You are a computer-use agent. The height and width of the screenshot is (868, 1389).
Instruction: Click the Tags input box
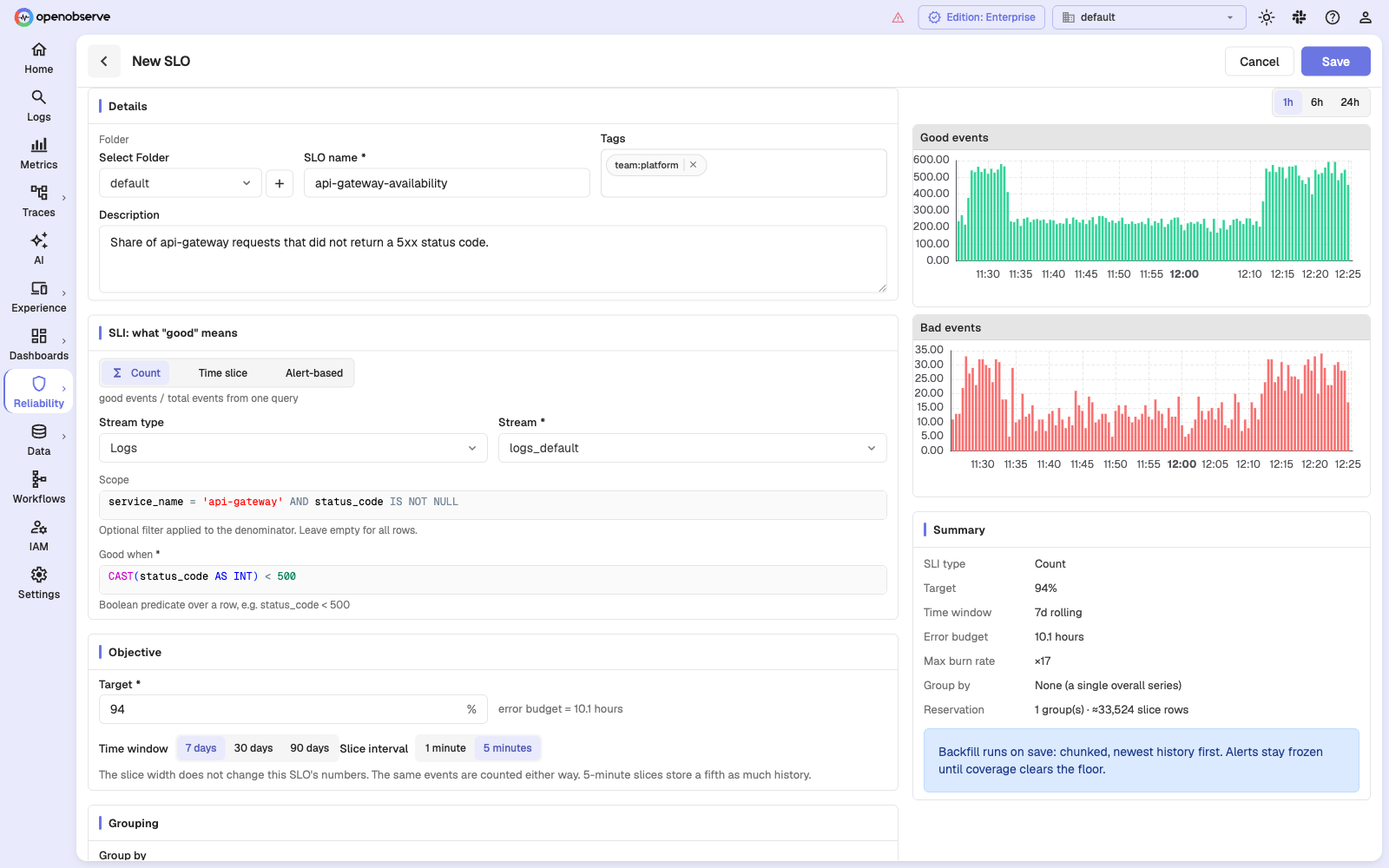[x=744, y=174]
